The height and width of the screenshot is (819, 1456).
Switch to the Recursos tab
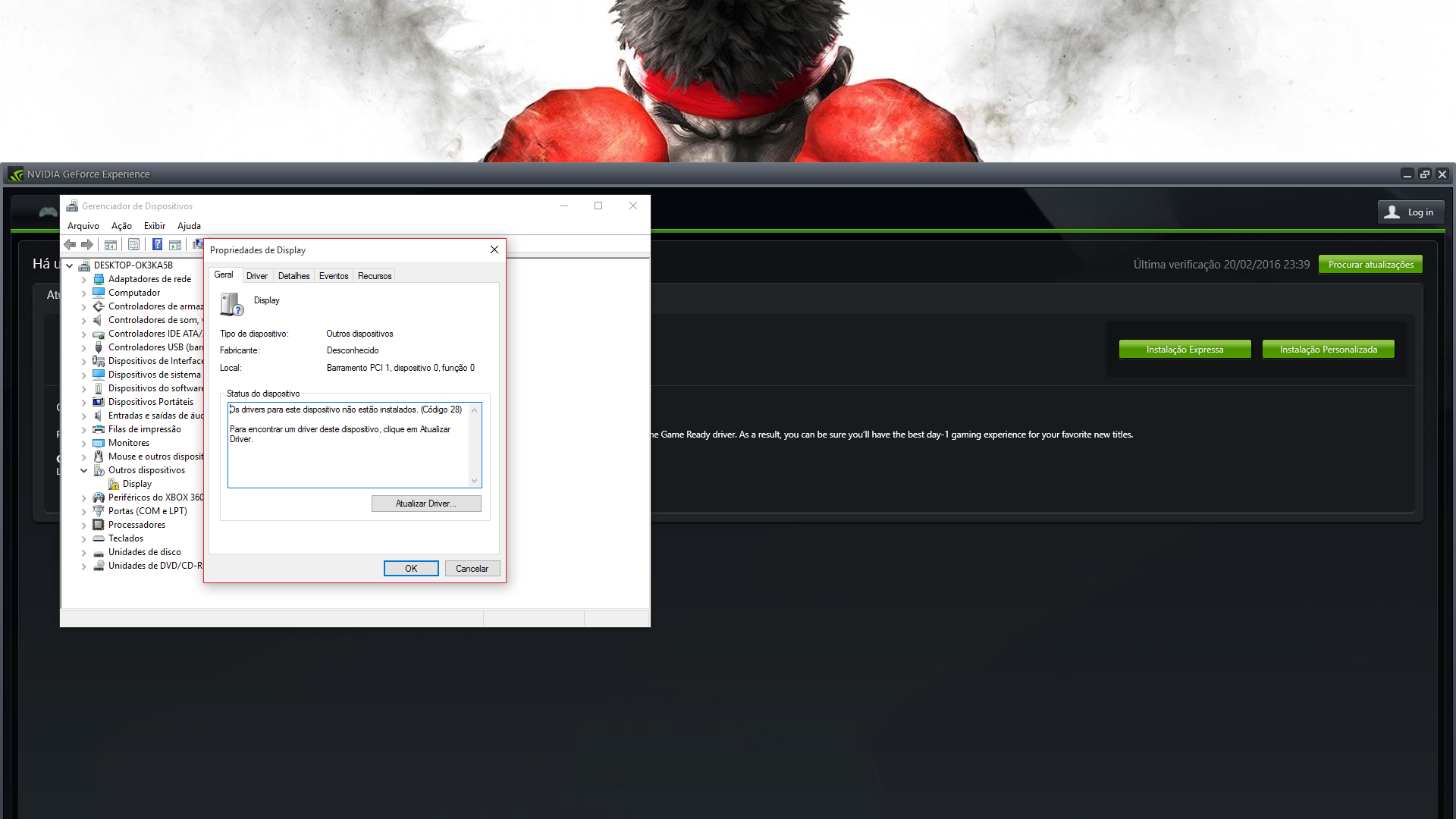(375, 276)
